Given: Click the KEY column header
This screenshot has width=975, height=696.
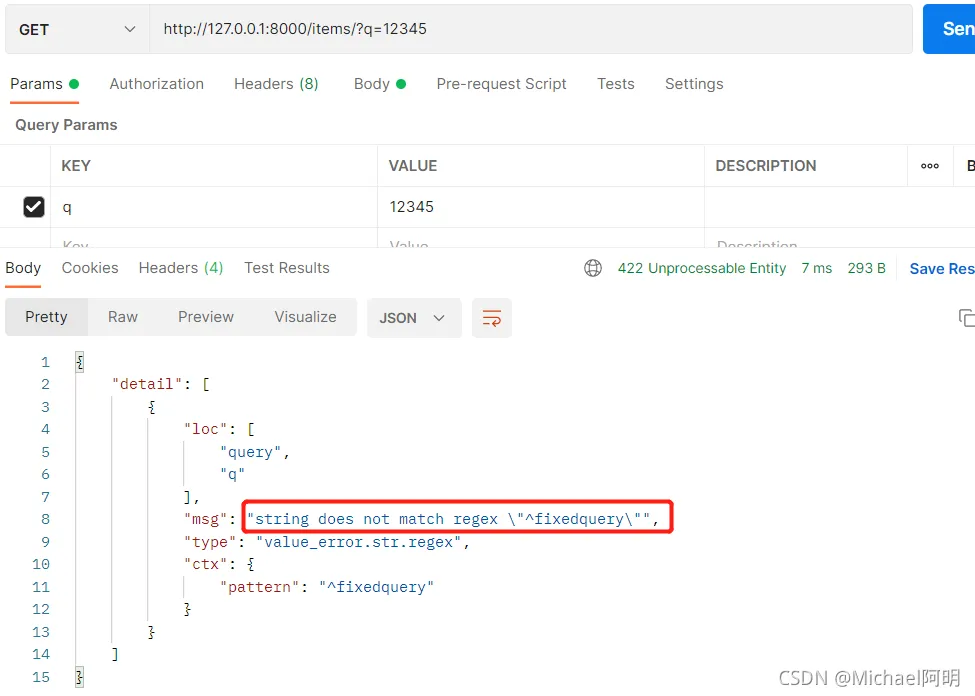Looking at the screenshot, I should 76,166.
